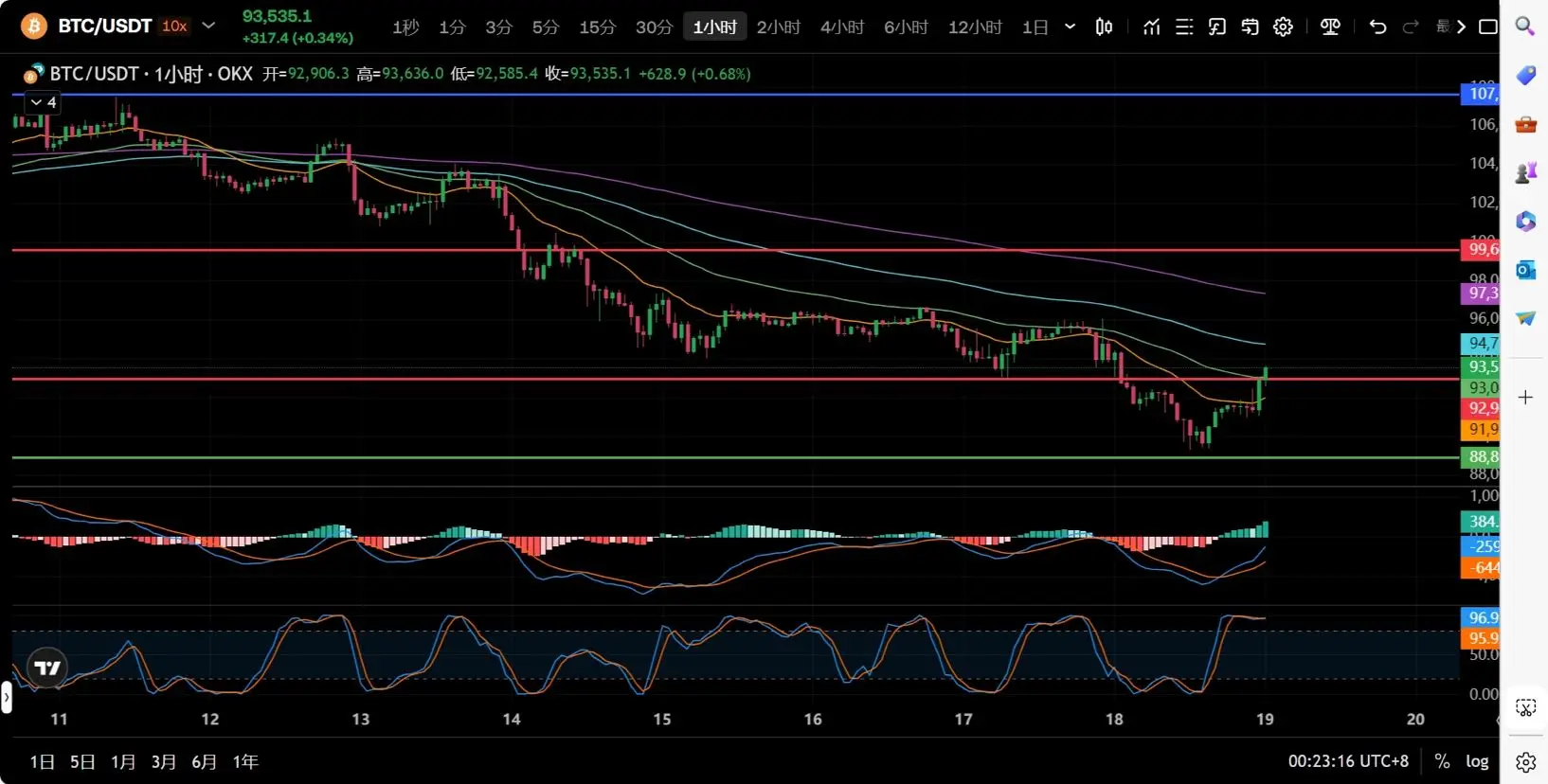Open the indicators panel icon
Screen dimensions: 1548x784
click(x=1151, y=27)
